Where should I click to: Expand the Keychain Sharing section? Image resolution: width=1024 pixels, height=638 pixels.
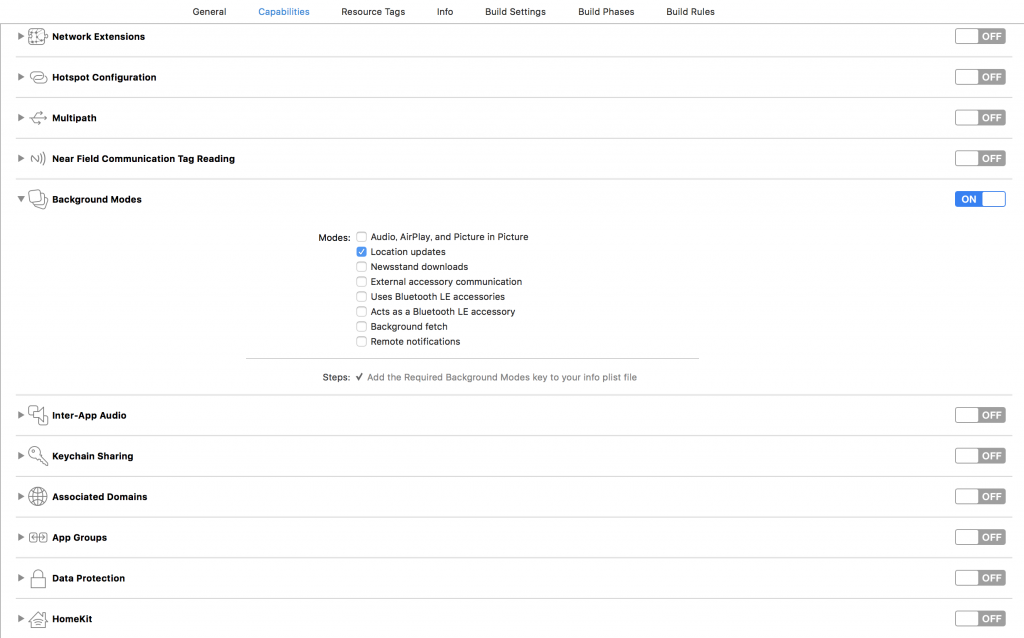click(x=20, y=455)
